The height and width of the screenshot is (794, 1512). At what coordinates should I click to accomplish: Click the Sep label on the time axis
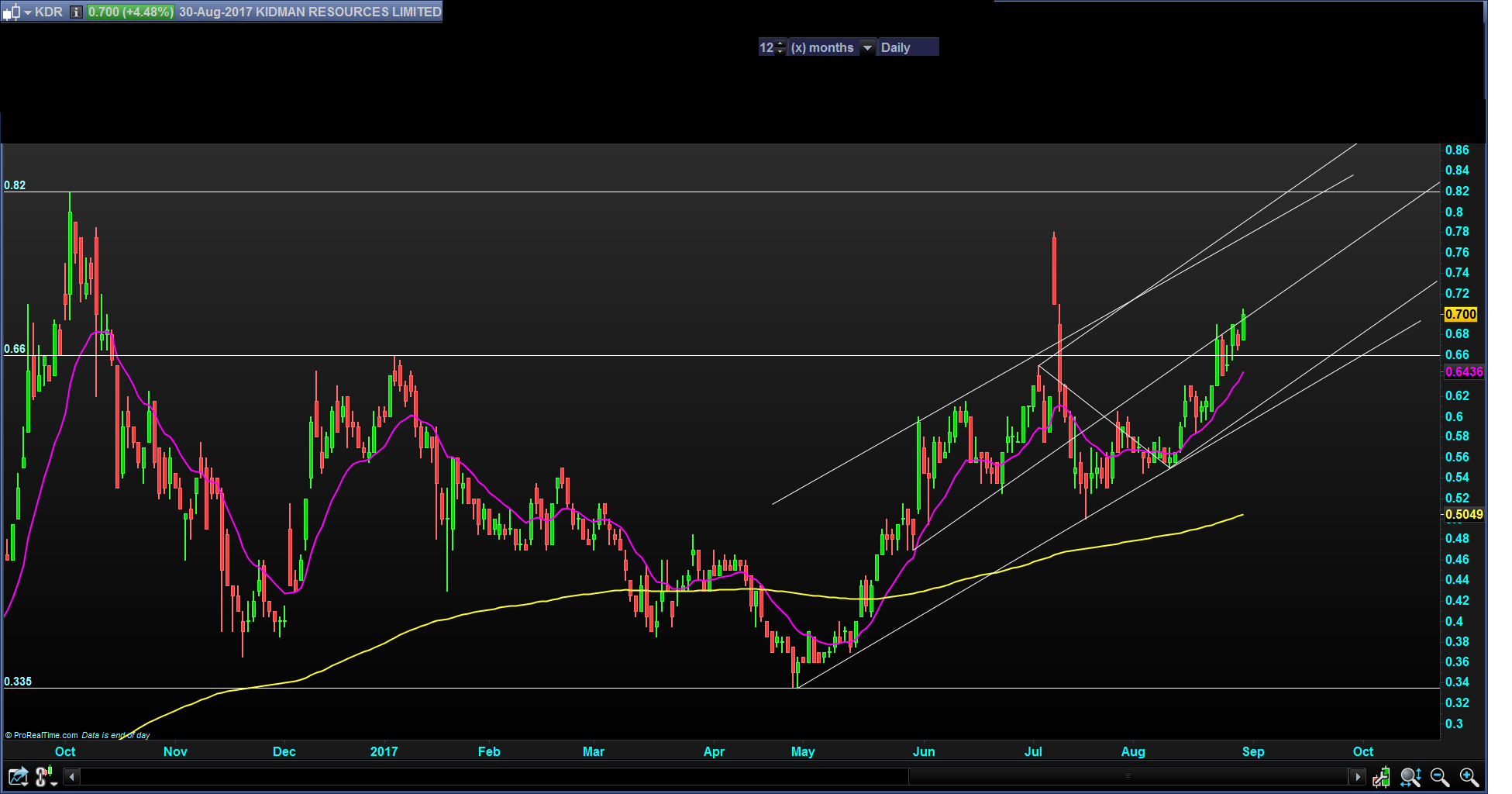pos(1253,751)
